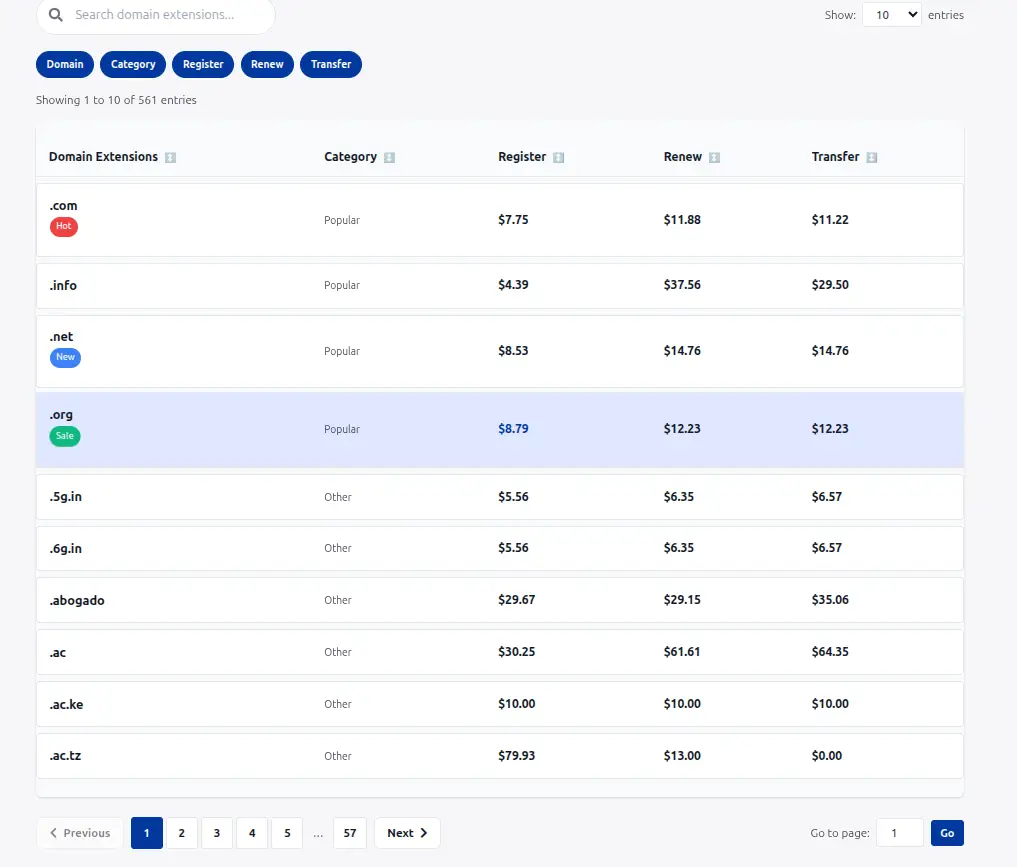
Task: Click the New badge under .net
Action: tap(65, 357)
